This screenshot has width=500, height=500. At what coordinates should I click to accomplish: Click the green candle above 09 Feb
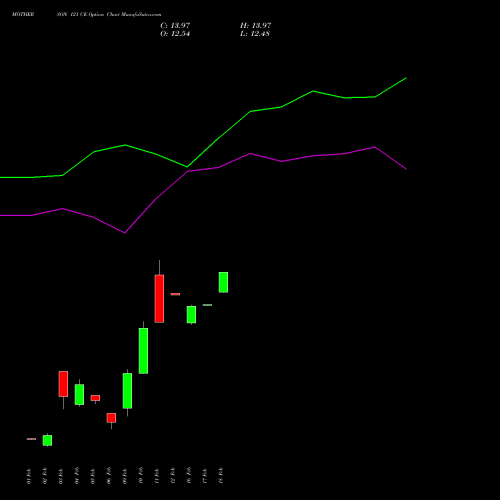(127, 391)
